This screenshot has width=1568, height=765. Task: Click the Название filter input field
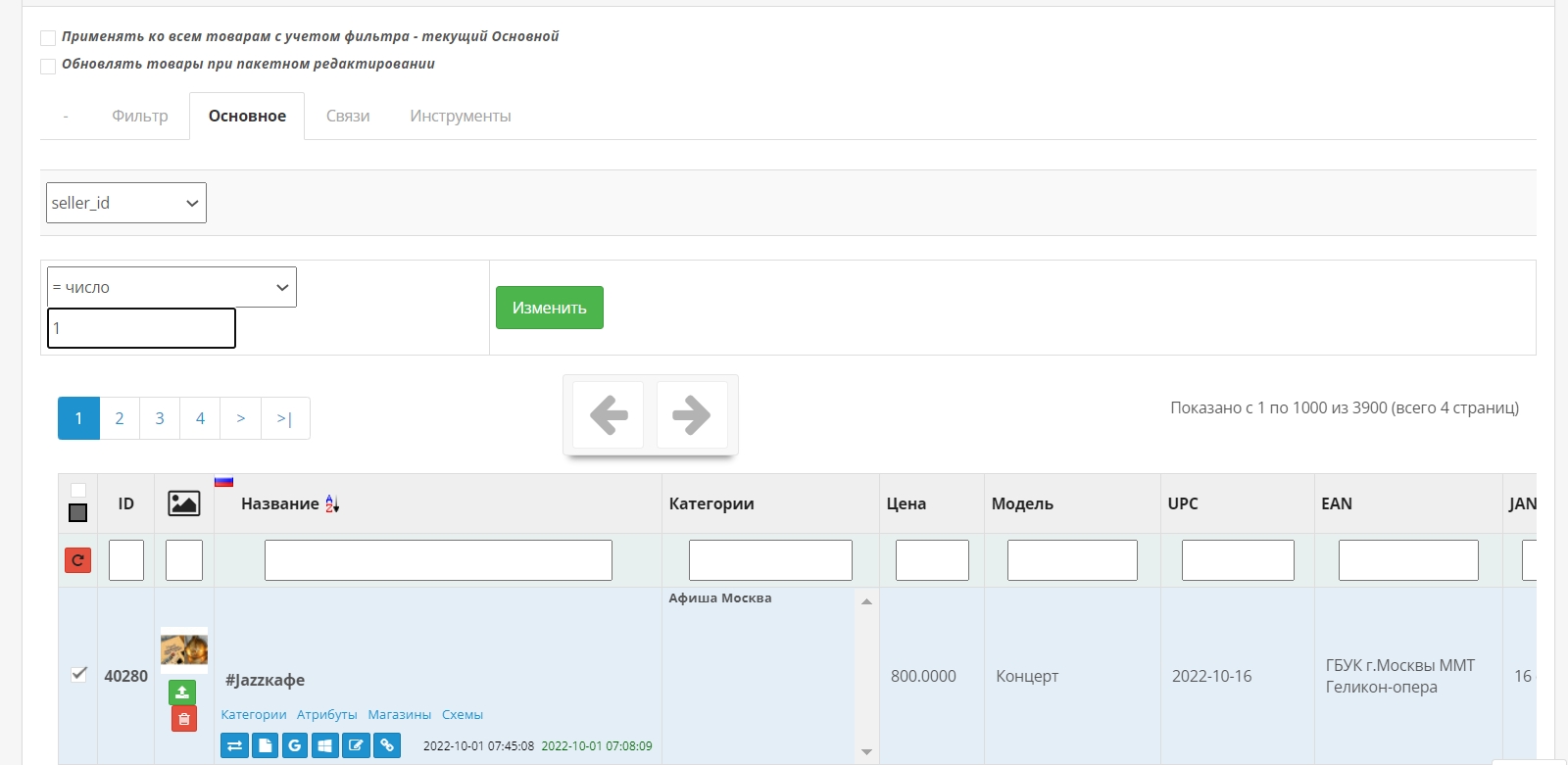click(x=438, y=560)
